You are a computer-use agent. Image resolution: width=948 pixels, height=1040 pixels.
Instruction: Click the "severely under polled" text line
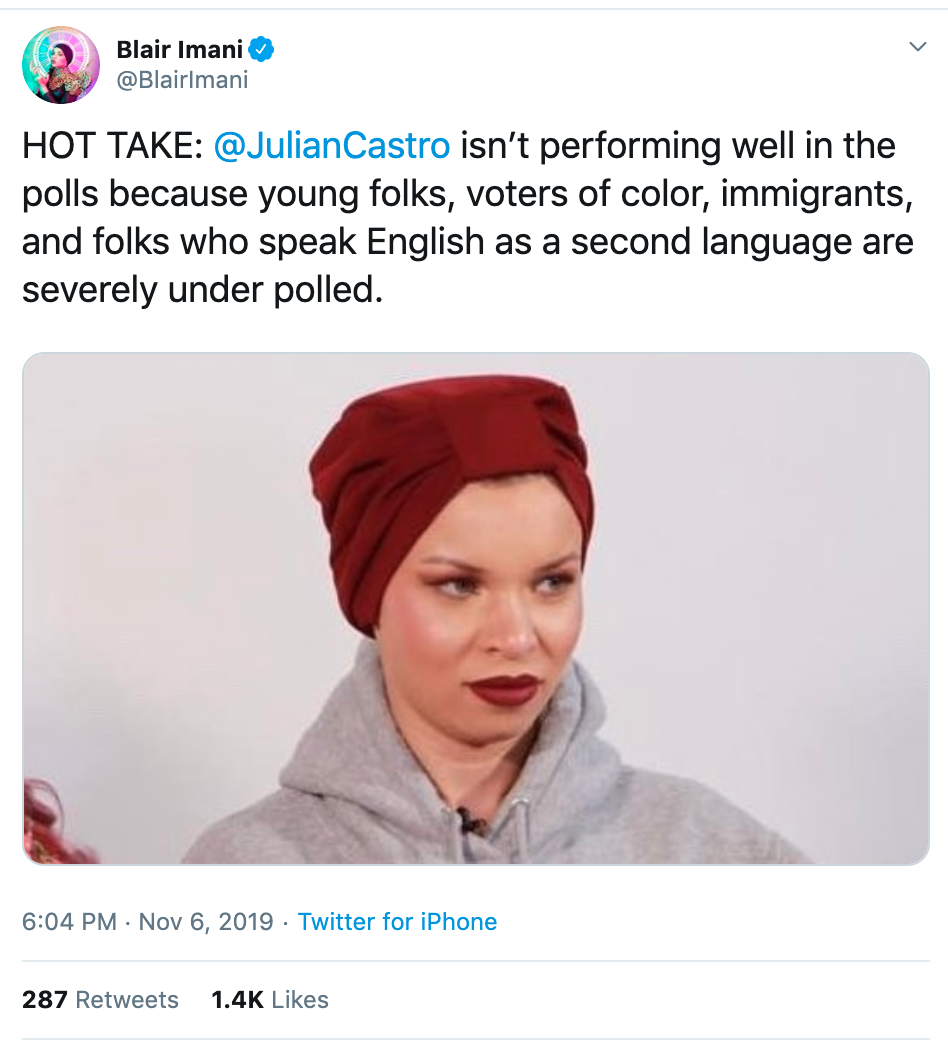202,290
